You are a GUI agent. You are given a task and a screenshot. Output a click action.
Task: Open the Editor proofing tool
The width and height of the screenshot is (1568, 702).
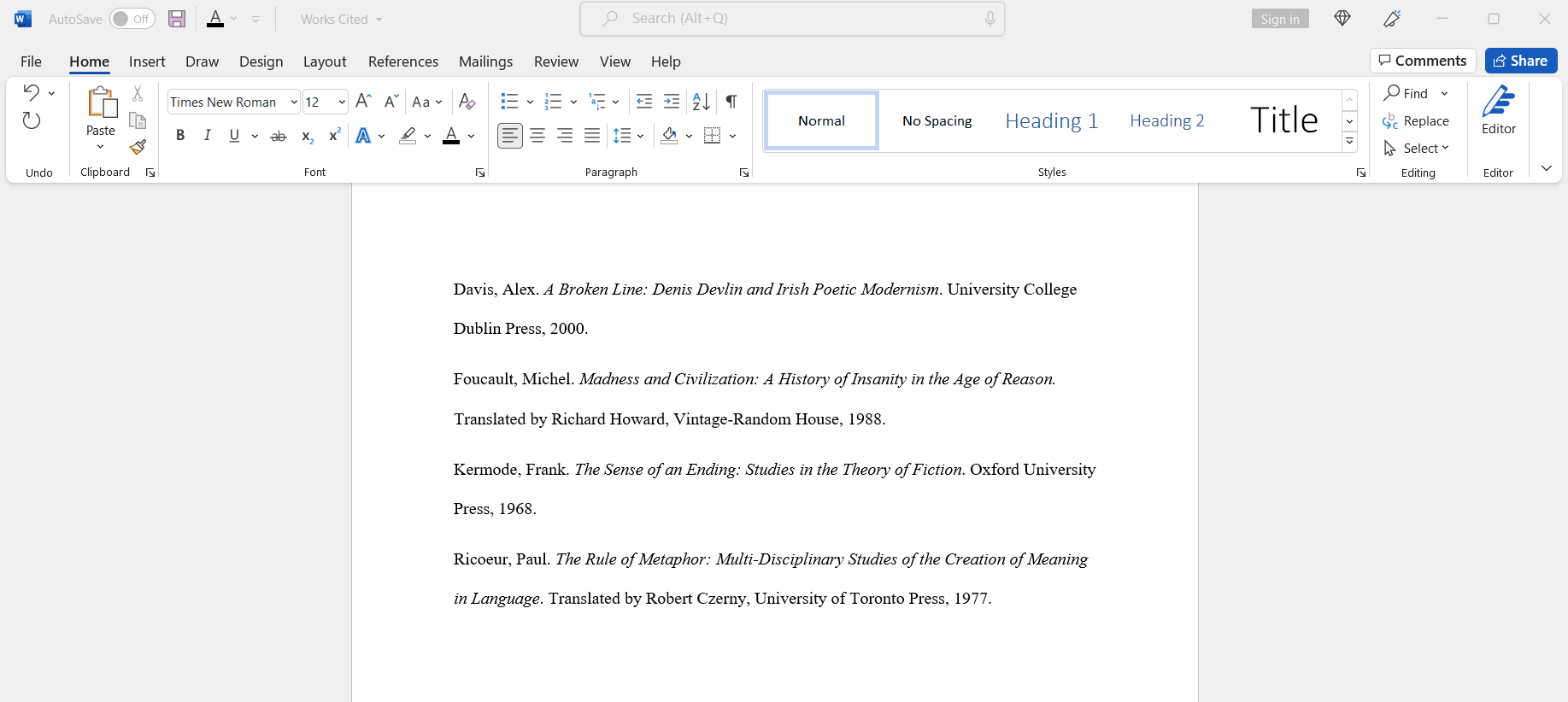click(1498, 111)
